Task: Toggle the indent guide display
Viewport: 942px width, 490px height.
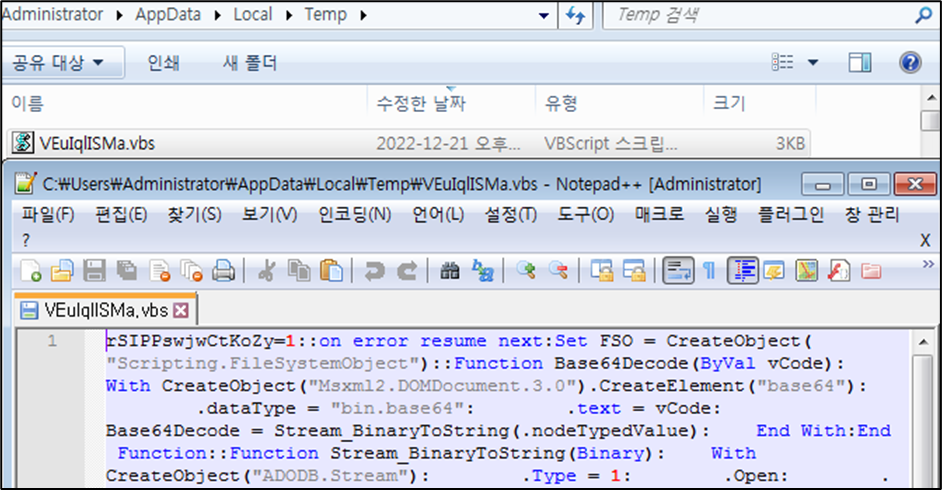Action: (743, 271)
